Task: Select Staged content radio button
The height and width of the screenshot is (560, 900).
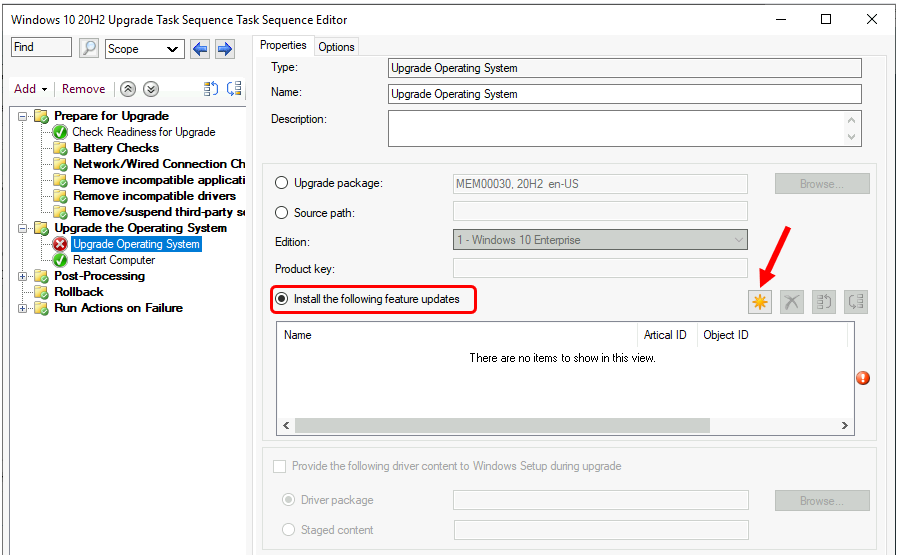Action: click(288, 530)
